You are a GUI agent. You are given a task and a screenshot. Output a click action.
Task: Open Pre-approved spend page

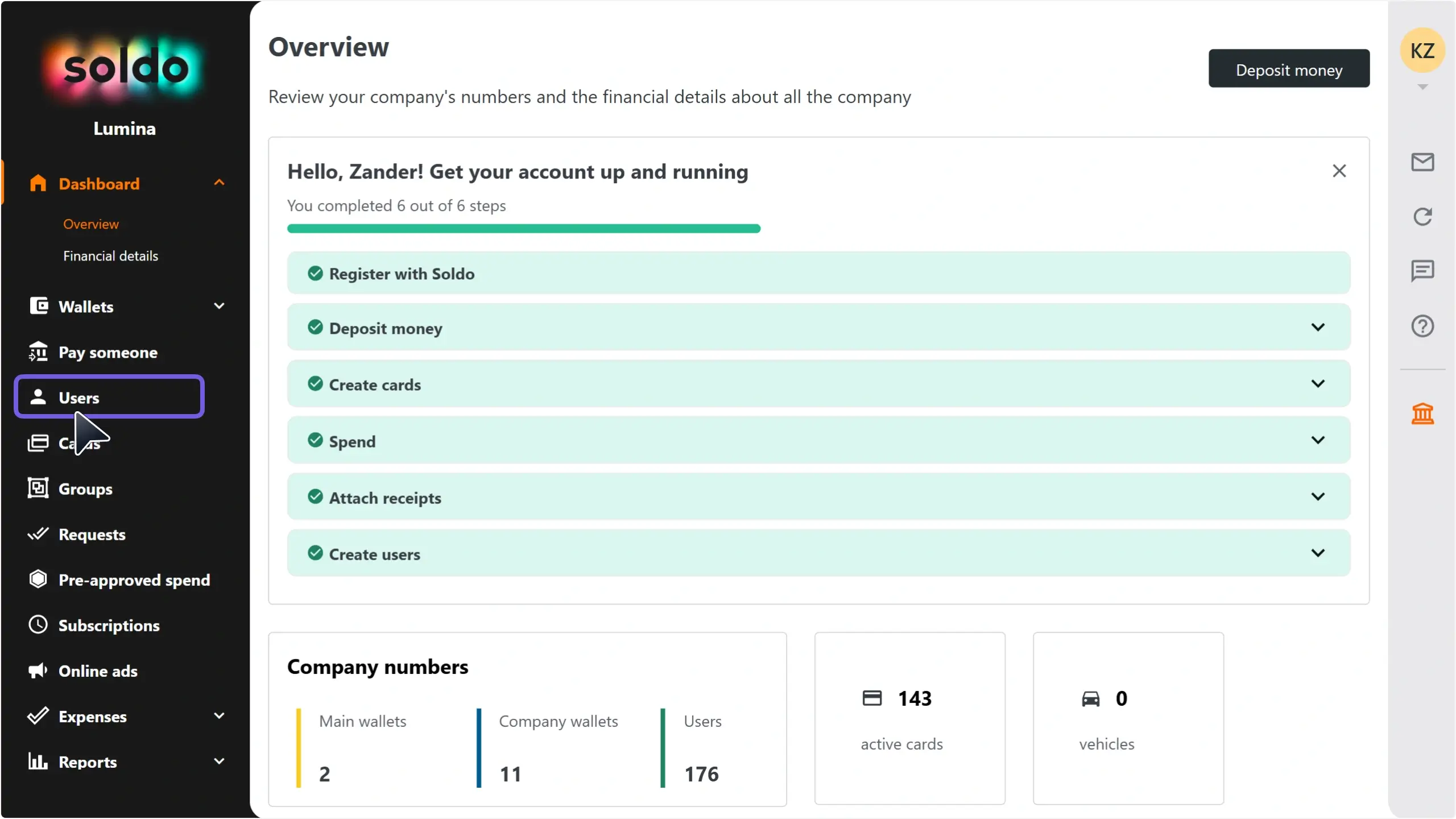pyautogui.click(x=134, y=580)
